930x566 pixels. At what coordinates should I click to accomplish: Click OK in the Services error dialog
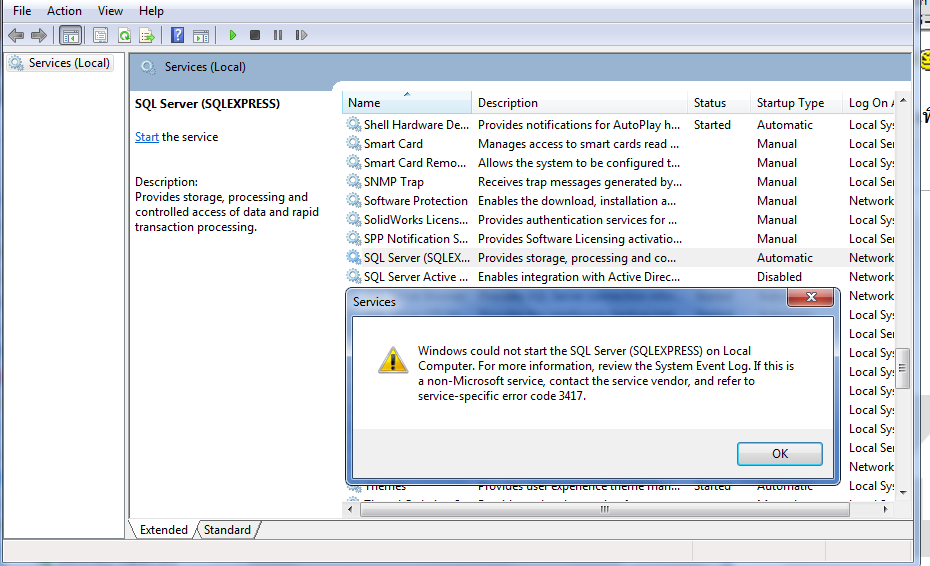[x=779, y=454]
